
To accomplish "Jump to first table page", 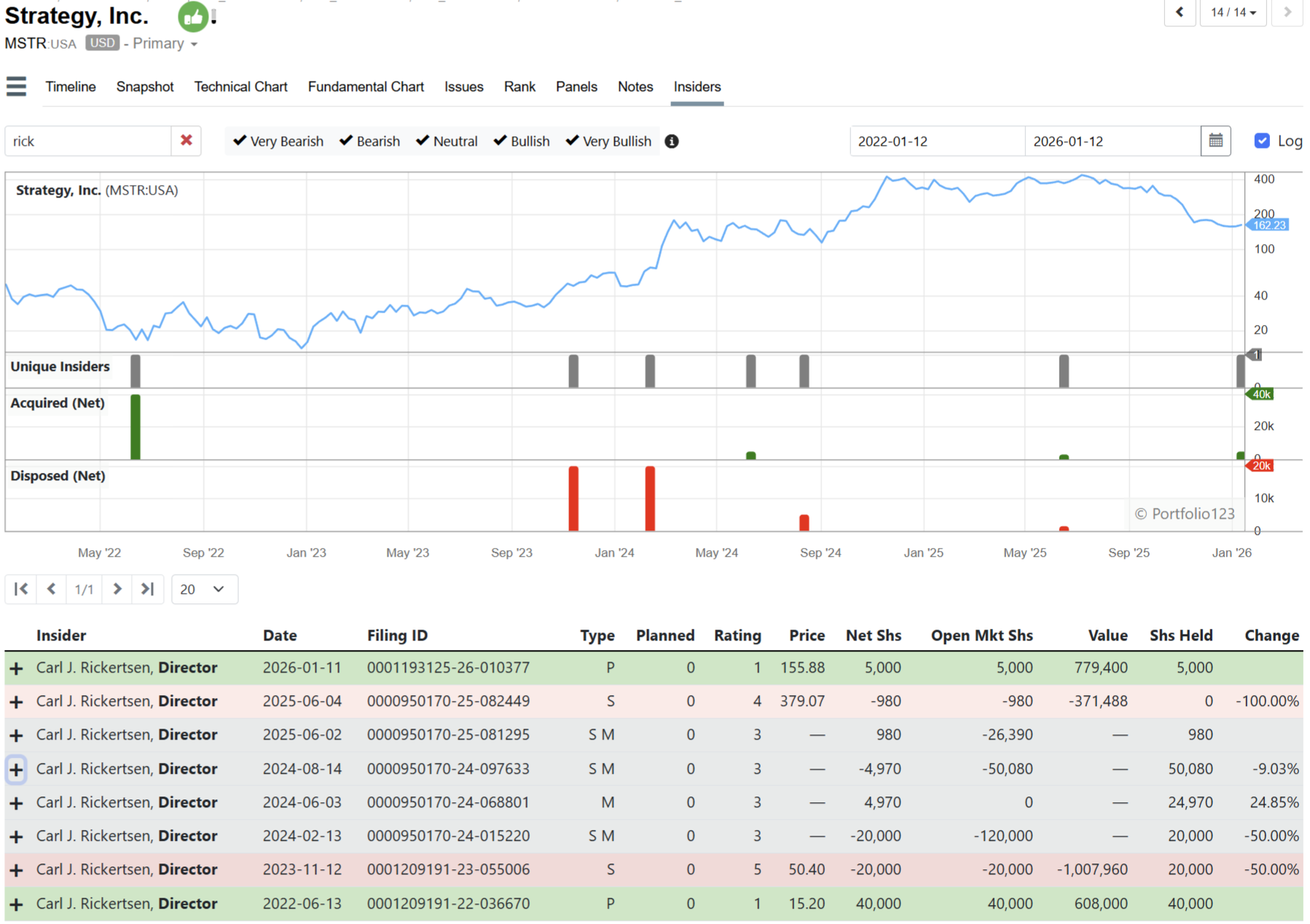I will (x=21, y=589).
